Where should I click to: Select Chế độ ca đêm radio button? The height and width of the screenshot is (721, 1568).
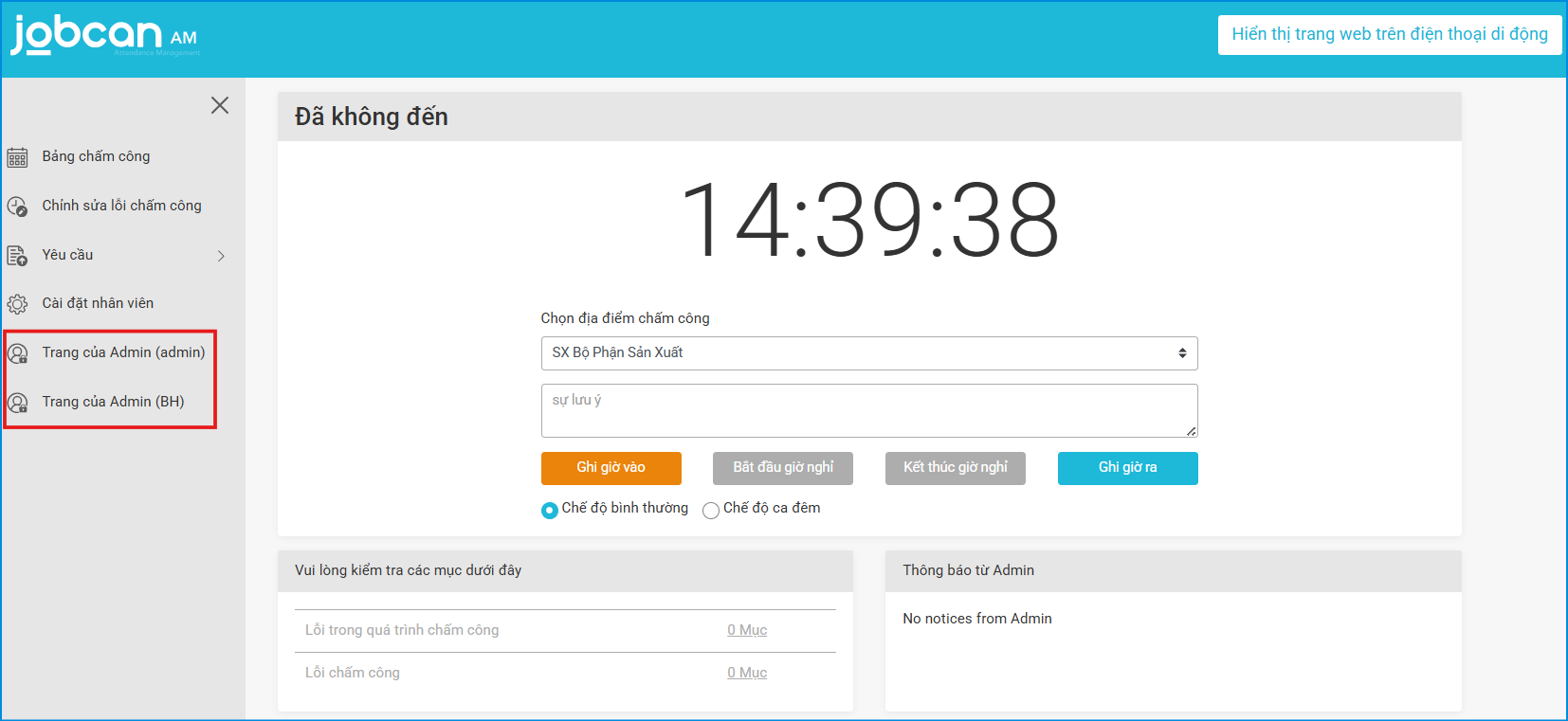click(711, 510)
